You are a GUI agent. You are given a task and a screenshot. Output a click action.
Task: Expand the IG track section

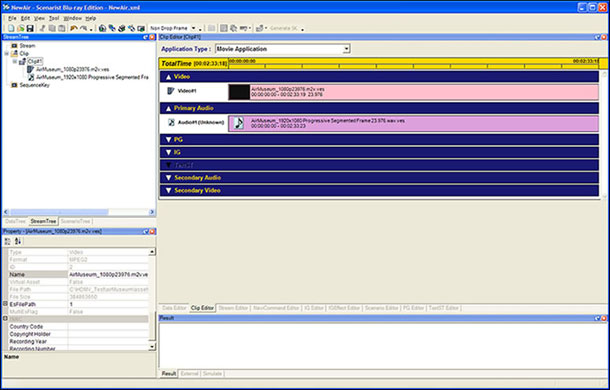pyautogui.click(x=168, y=152)
